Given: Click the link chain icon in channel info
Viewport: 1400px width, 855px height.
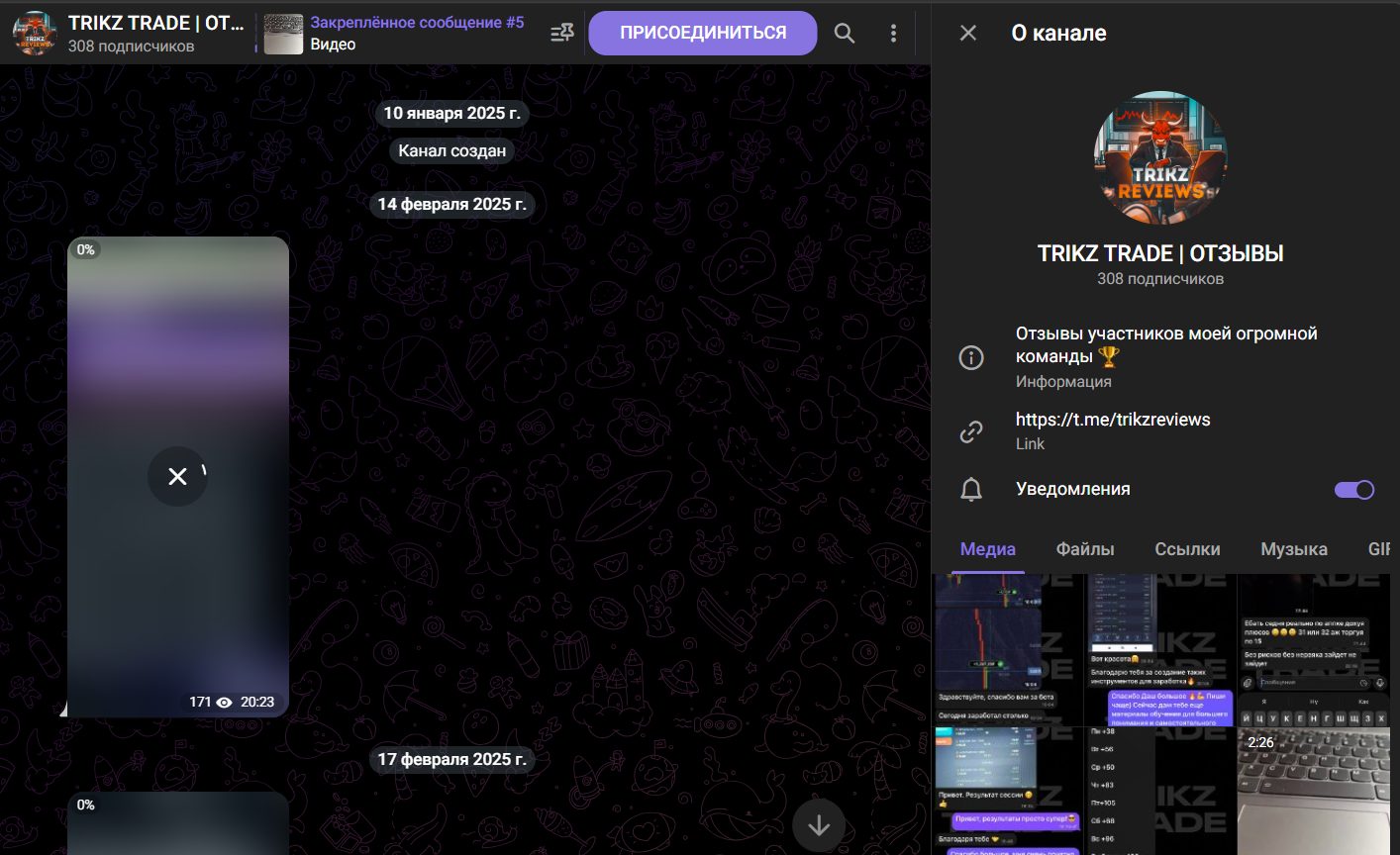Looking at the screenshot, I should coord(971,431).
